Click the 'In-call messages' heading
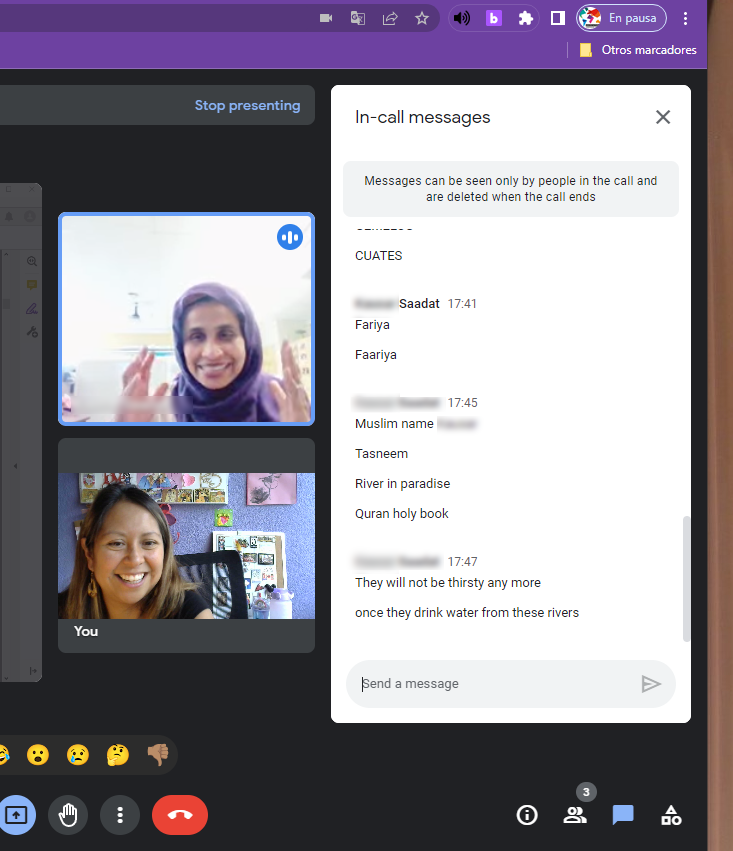733x851 pixels. click(423, 117)
